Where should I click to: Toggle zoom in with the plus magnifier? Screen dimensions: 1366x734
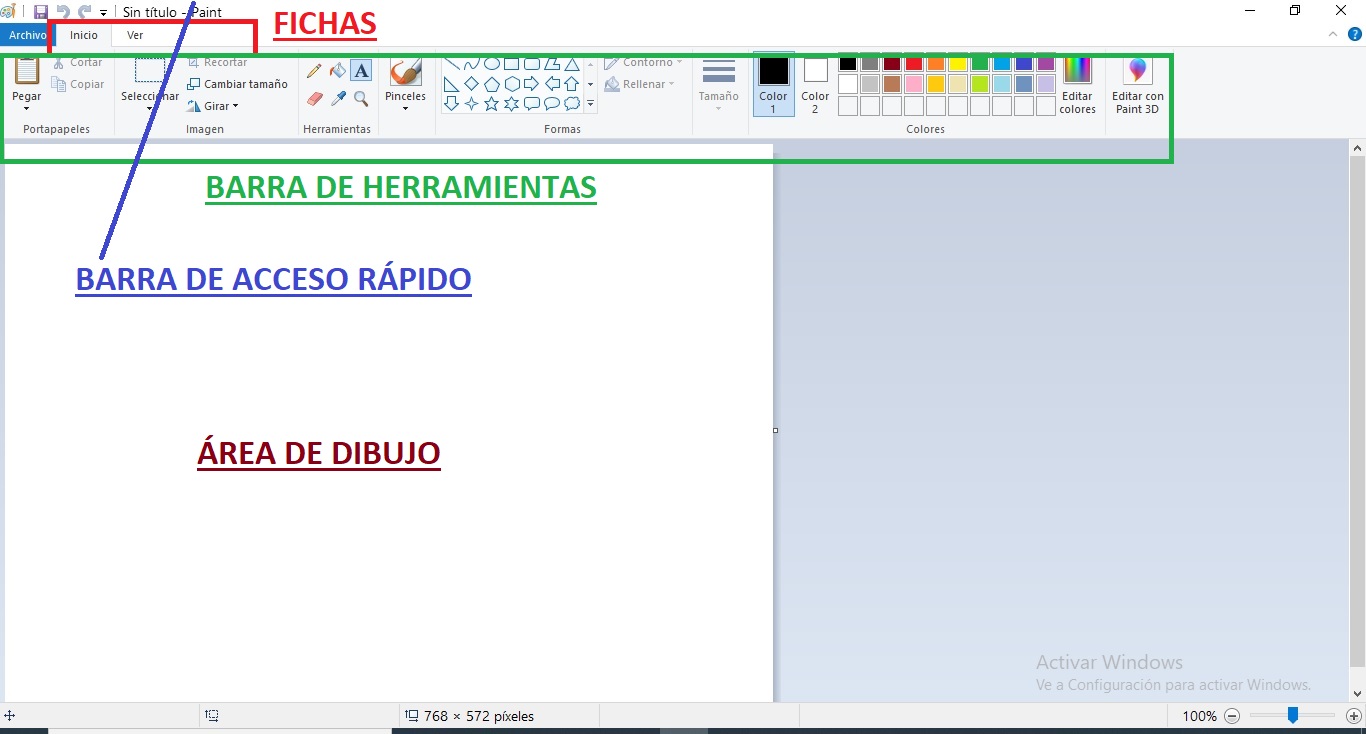coord(1354,716)
